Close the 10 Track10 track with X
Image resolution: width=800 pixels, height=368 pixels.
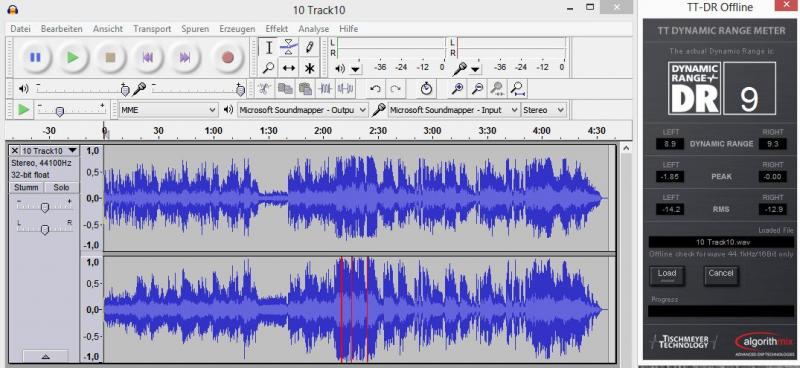pyautogui.click(x=15, y=151)
